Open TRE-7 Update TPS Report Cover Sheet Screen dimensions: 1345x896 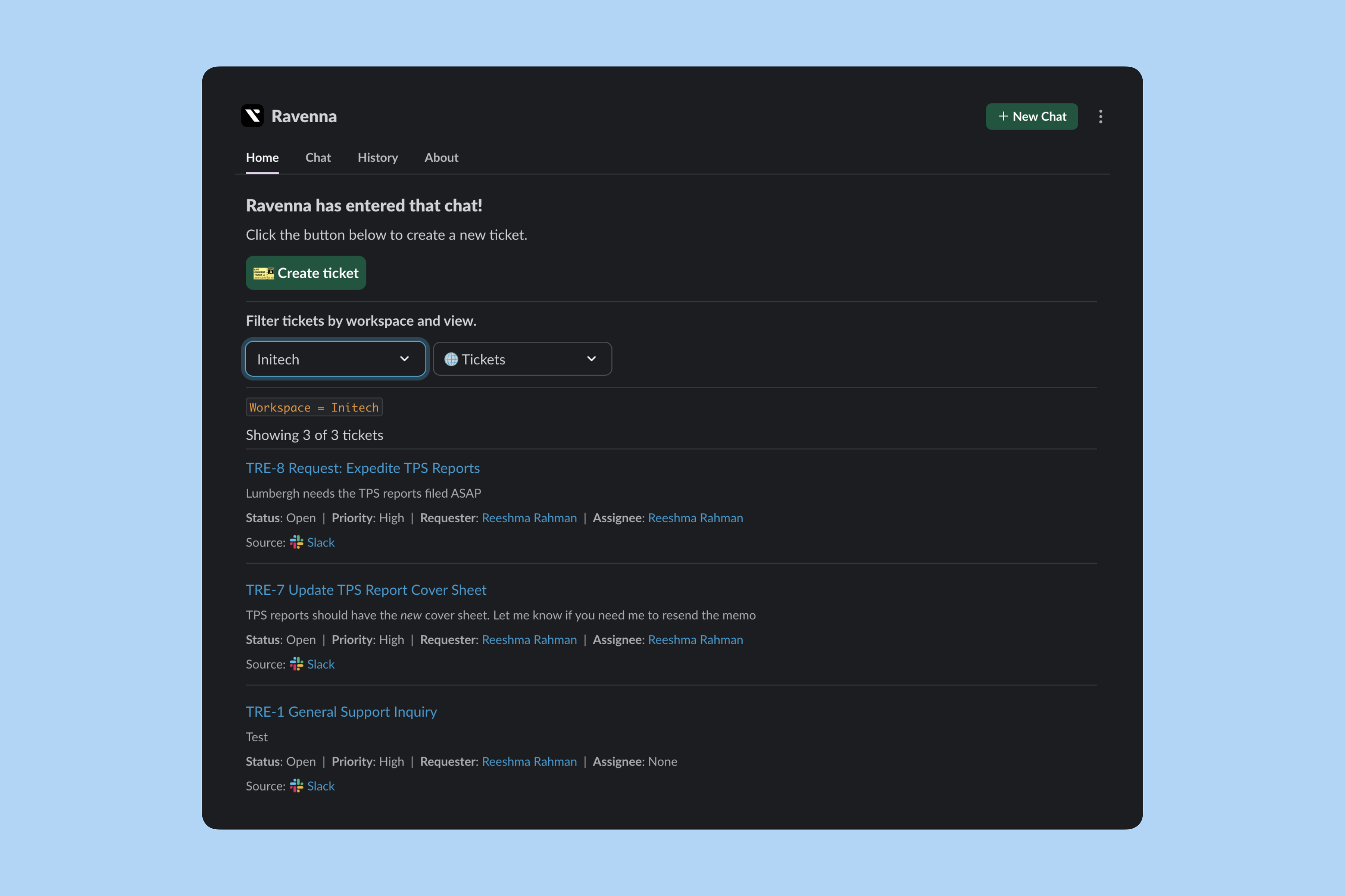[366, 589]
